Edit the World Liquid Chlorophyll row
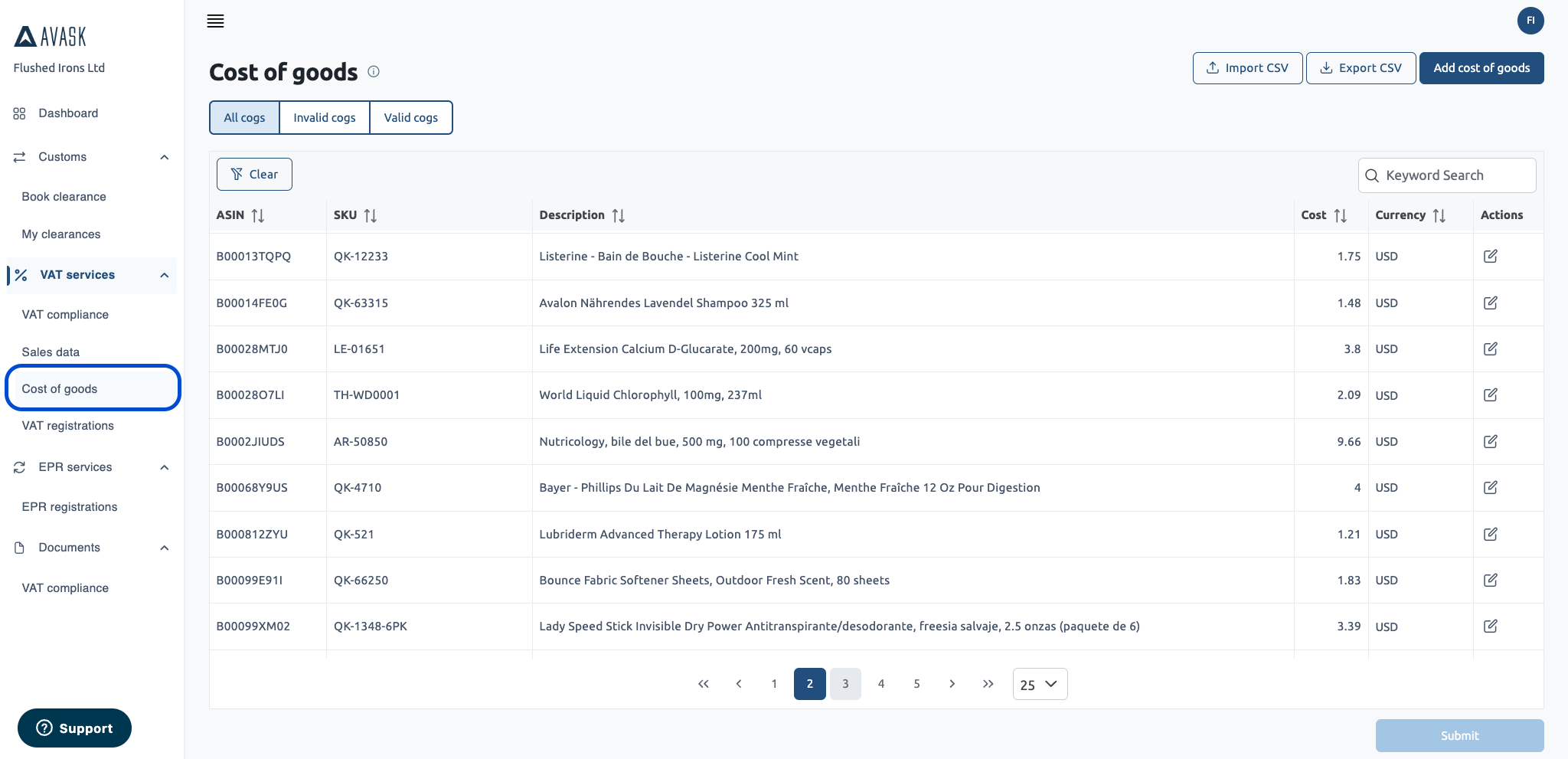1568x759 pixels. (1490, 394)
